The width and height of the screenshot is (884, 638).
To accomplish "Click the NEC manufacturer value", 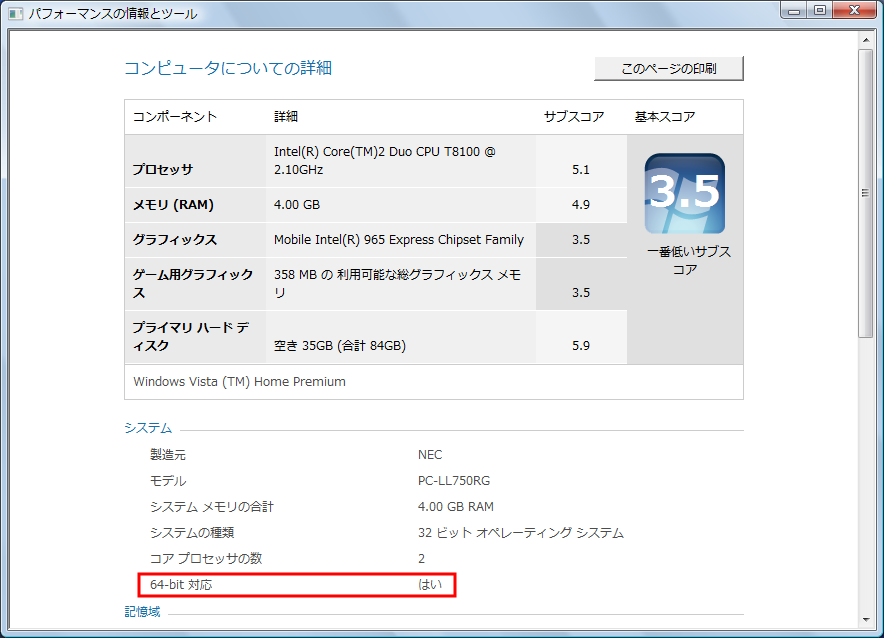I will 430,455.
